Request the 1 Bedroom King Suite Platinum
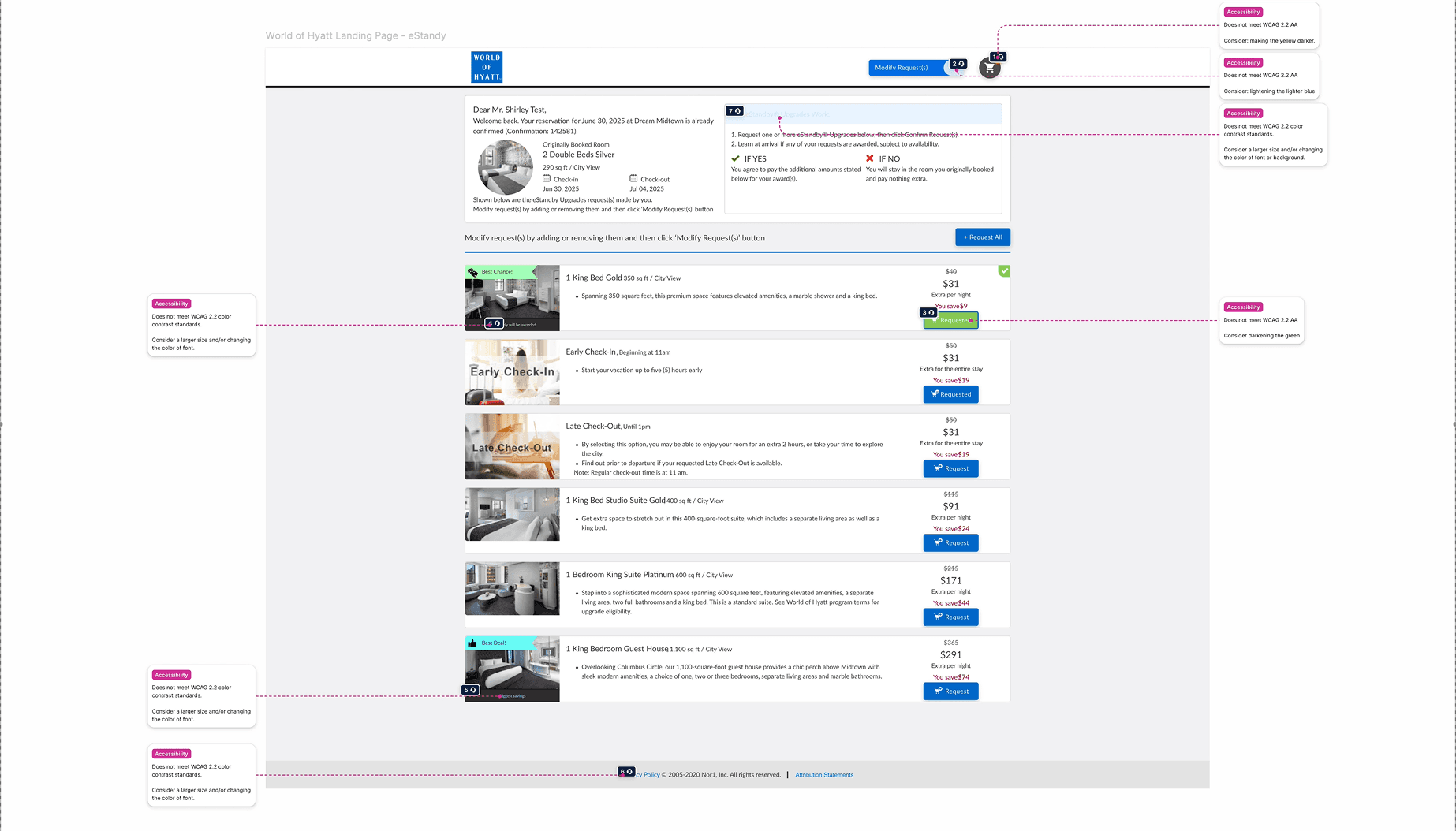Viewport: 1456px width, 831px height. click(951, 617)
